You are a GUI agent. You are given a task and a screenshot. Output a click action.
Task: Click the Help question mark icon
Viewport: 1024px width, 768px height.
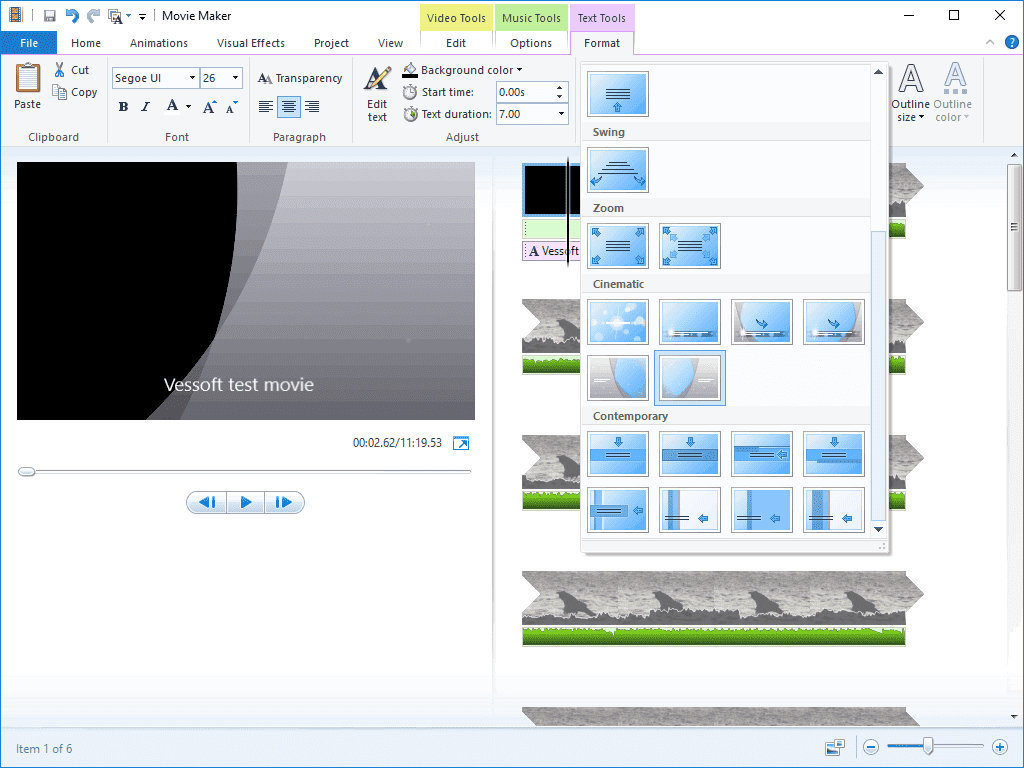coord(1012,42)
